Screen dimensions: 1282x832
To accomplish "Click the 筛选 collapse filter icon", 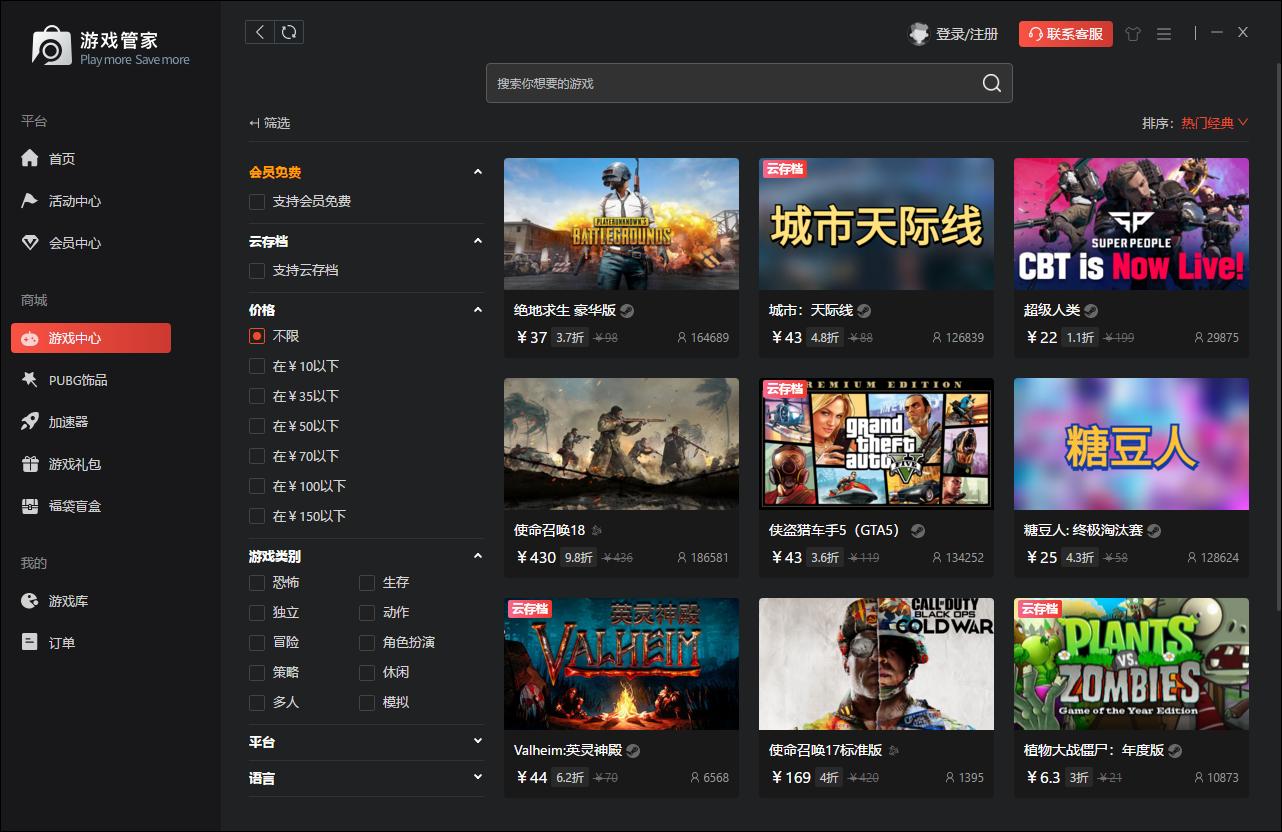I will point(254,123).
